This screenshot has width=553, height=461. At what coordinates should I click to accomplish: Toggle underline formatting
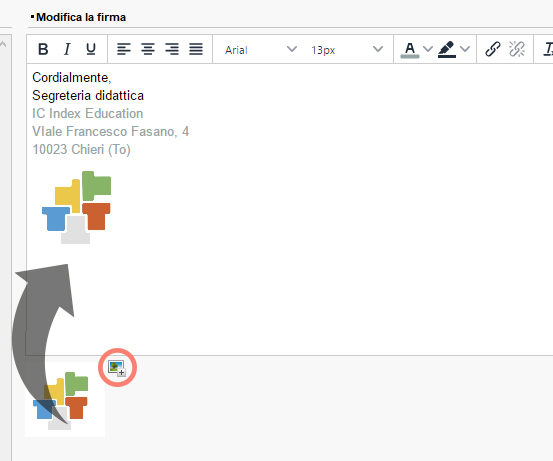point(91,49)
